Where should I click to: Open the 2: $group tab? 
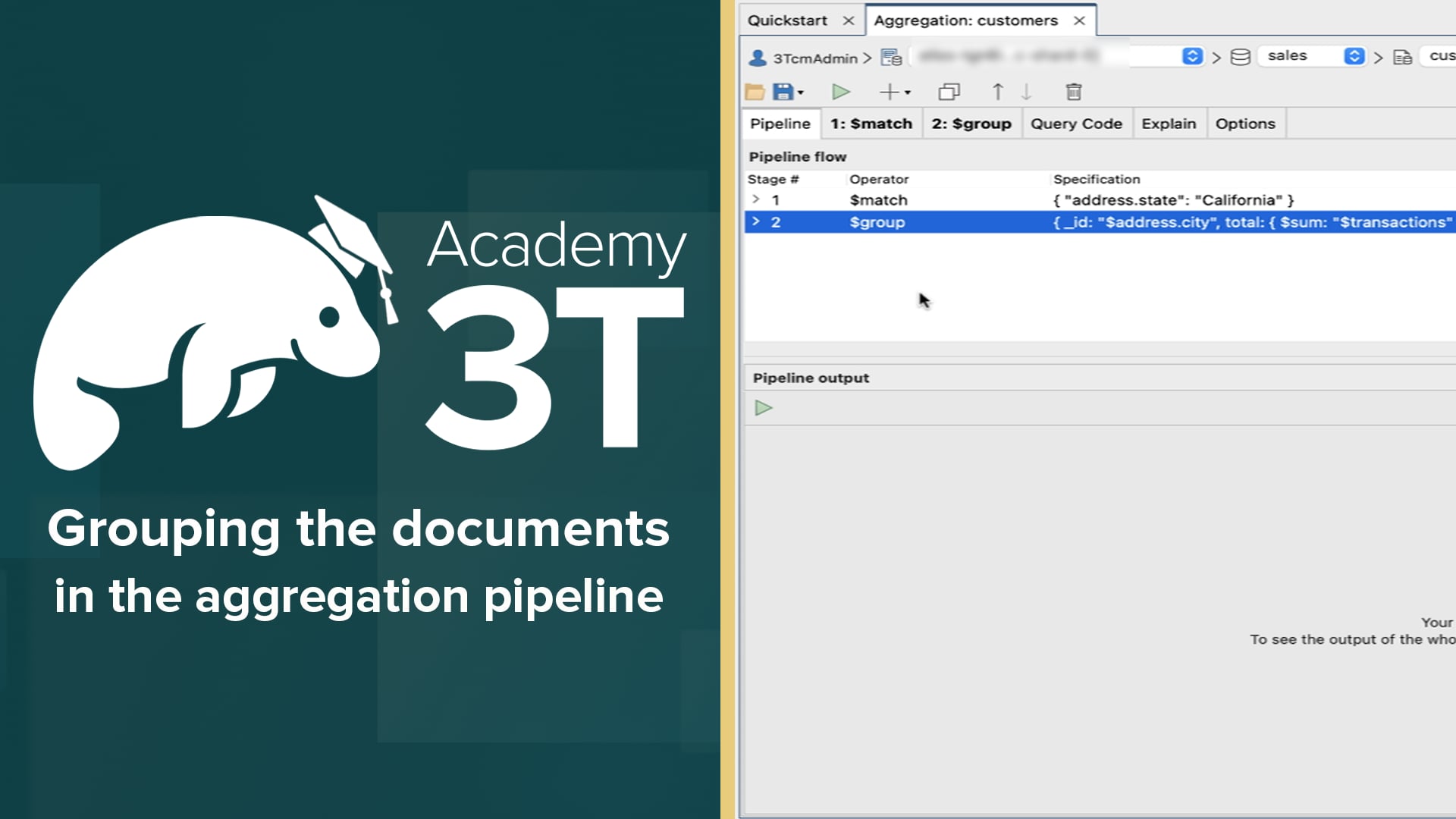(x=971, y=124)
